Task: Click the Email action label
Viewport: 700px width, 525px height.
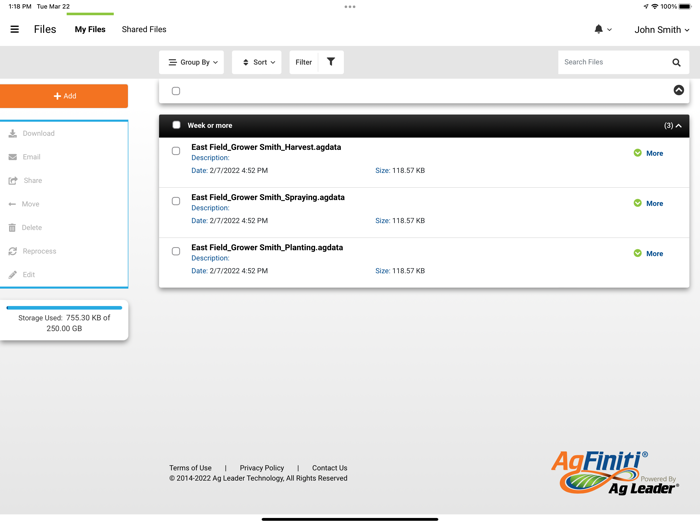Action: click(31, 157)
